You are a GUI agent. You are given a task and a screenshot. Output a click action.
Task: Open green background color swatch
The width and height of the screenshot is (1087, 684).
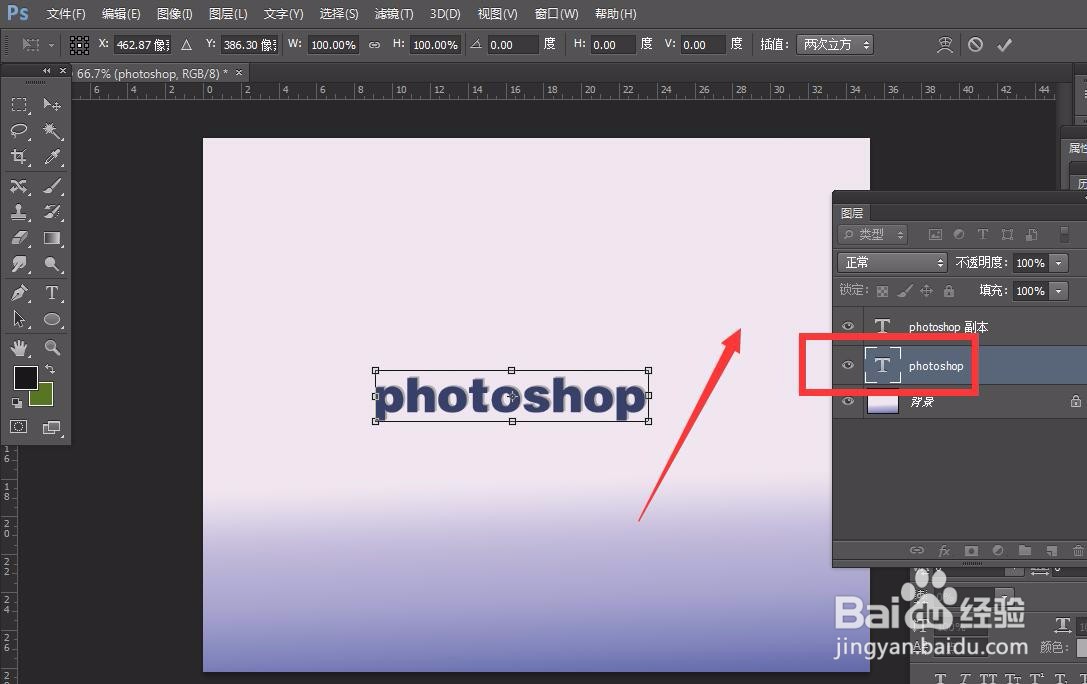(44, 398)
